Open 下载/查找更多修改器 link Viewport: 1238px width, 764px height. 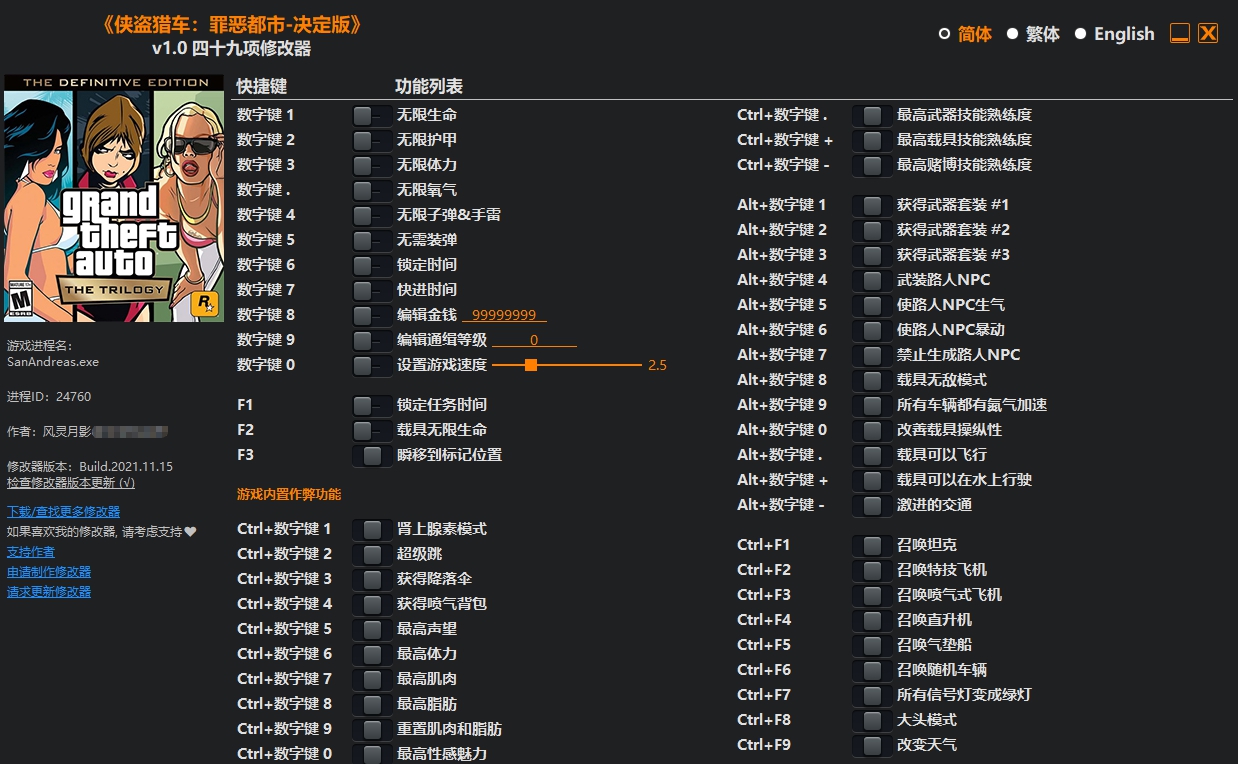click(63, 512)
